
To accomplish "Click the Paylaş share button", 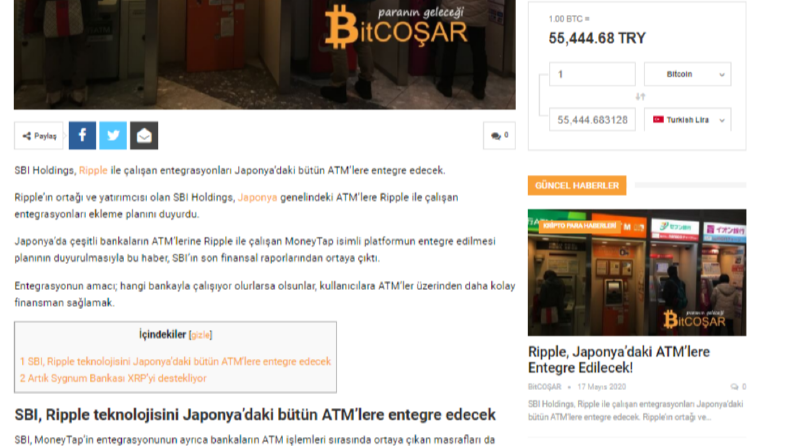I will [39, 136].
